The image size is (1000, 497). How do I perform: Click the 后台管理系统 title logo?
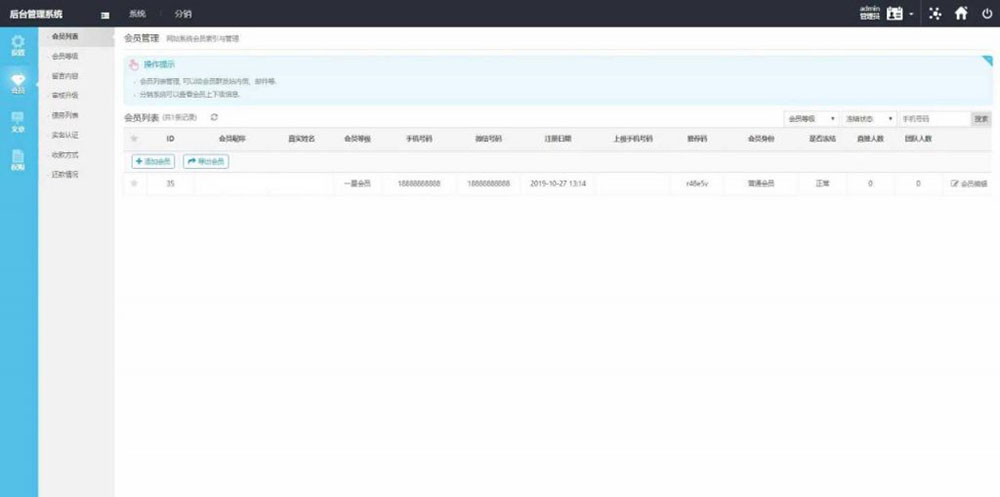[x=36, y=13]
